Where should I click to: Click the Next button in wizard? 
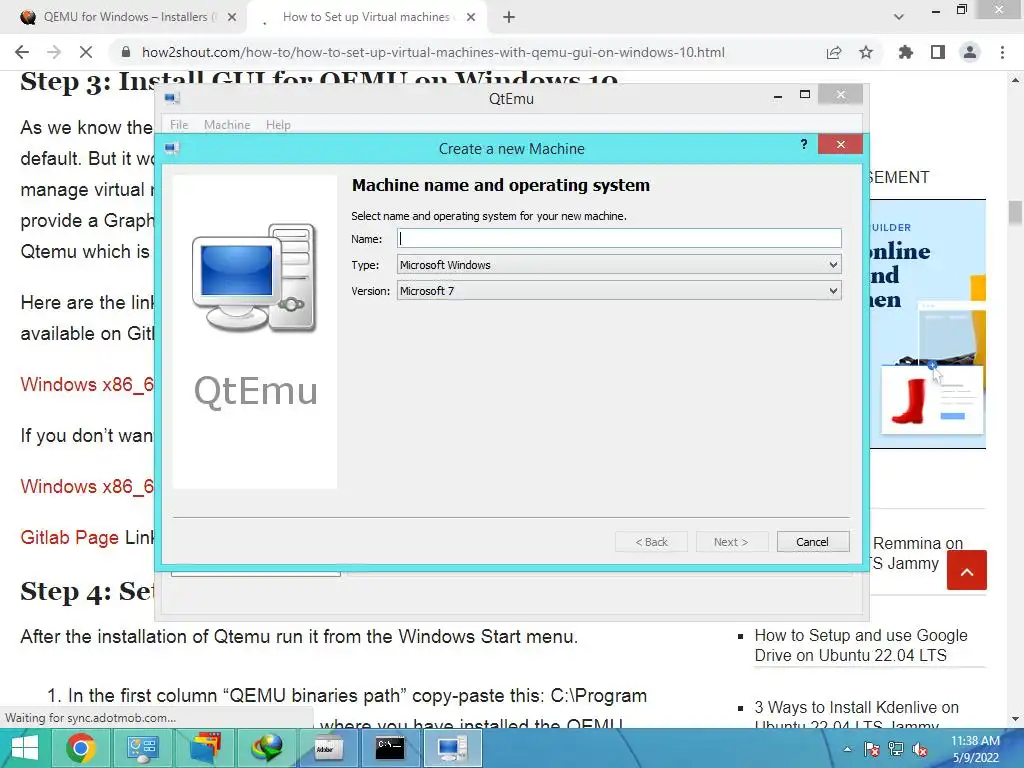pyautogui.click(x=731, y=541)
